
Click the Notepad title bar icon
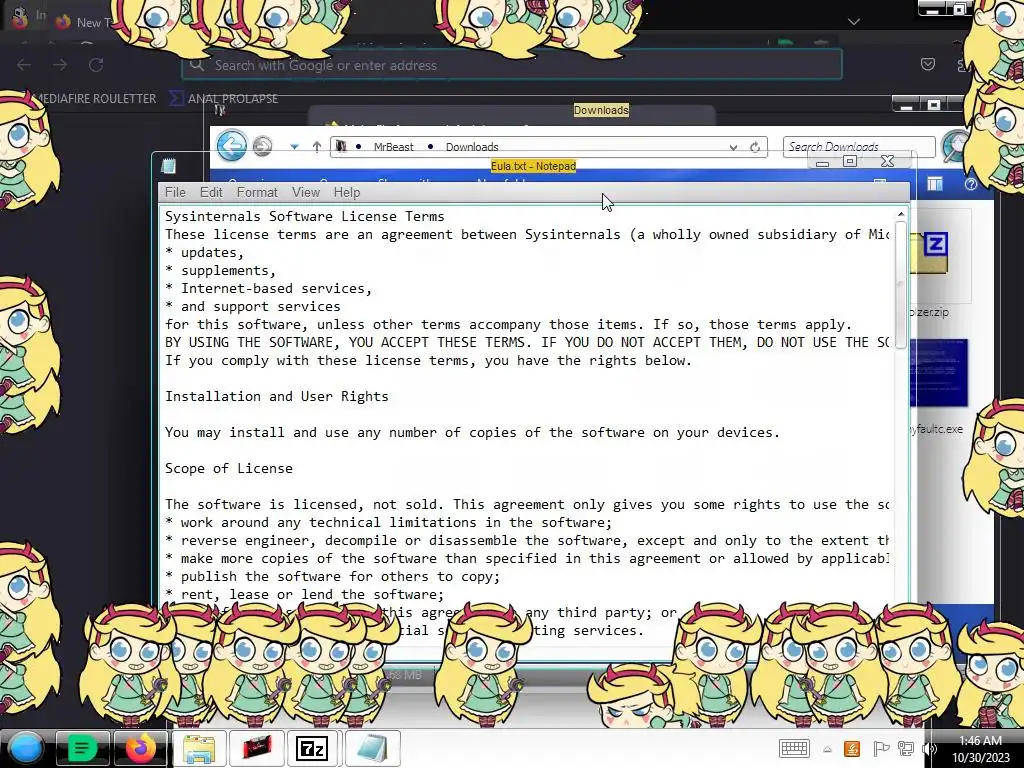(168, 166)
